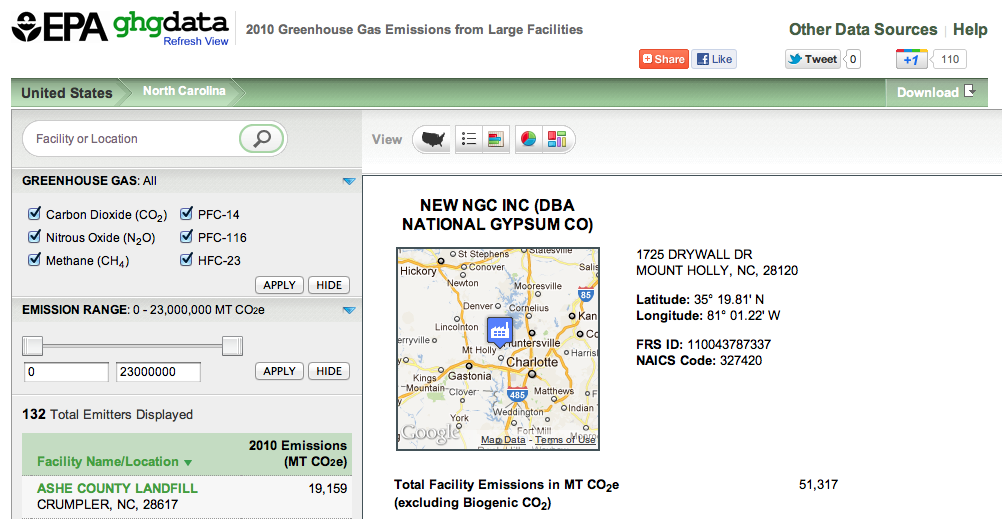The image size is (1002, 519).
Task: Click the Tweet button
Action: [x=813, y=59]
